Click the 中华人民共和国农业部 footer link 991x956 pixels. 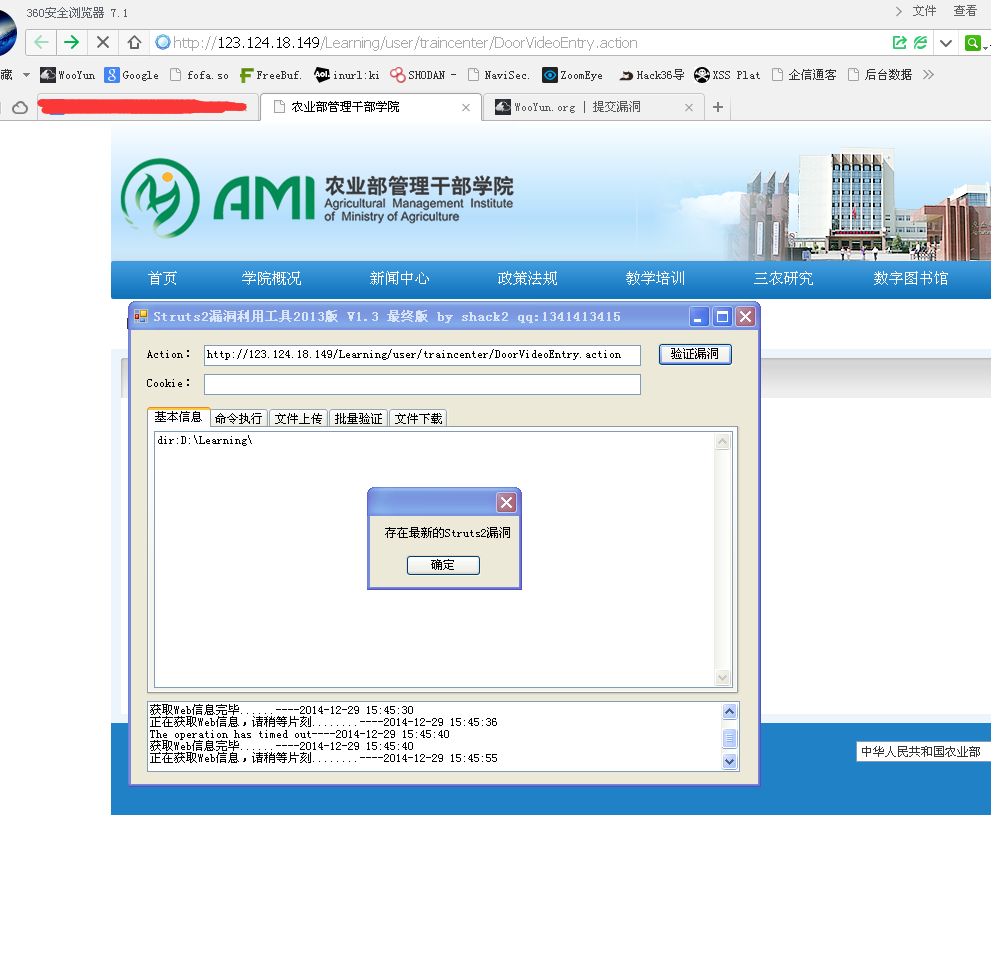(x=920, y=751)
